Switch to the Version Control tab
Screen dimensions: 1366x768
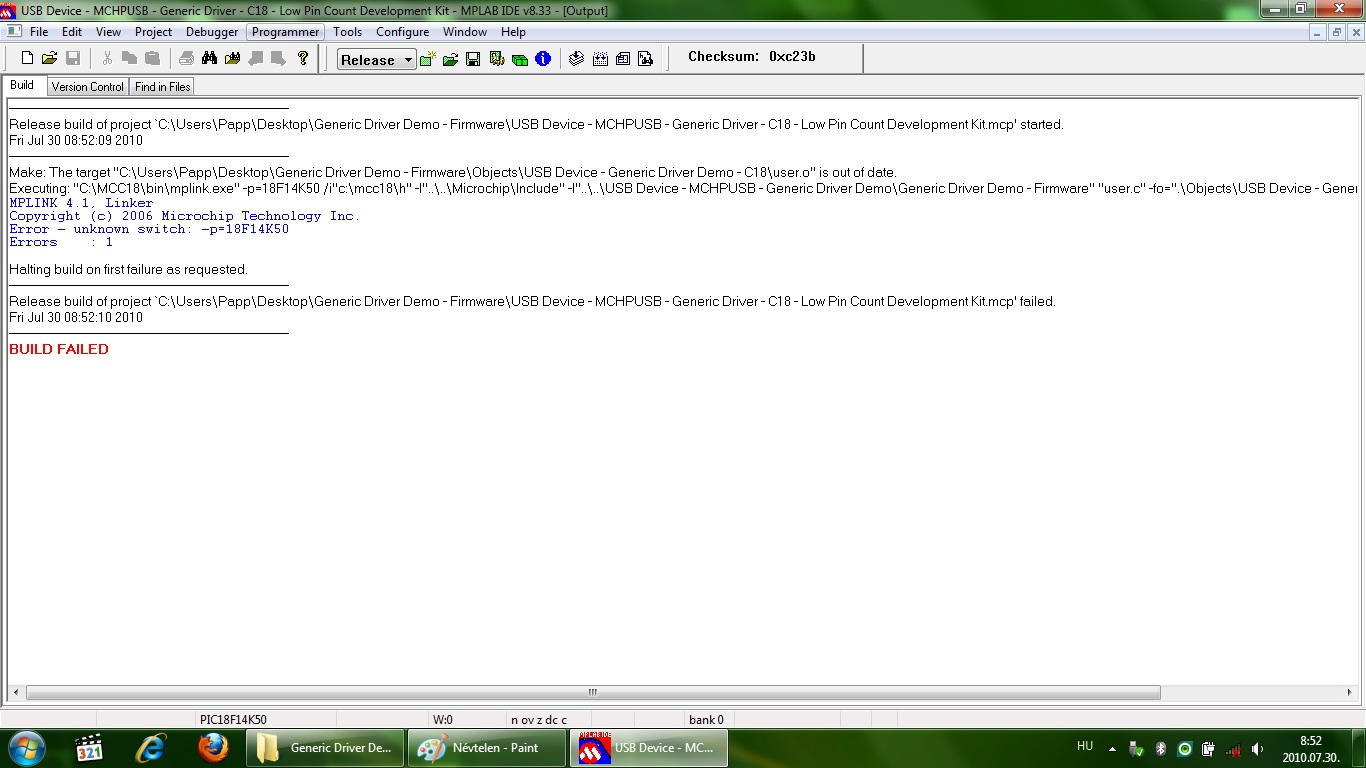pyautogui.click(x=88, y=87)
